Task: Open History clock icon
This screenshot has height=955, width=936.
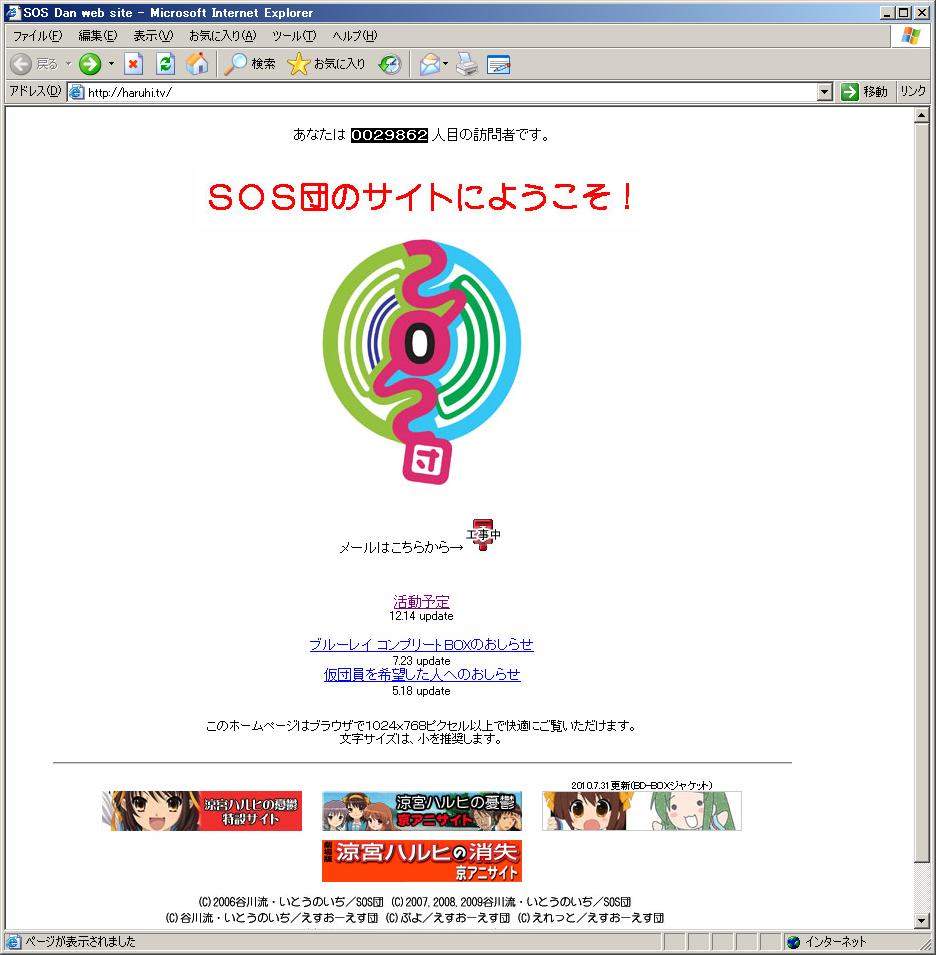Action: tap(390, 64)
